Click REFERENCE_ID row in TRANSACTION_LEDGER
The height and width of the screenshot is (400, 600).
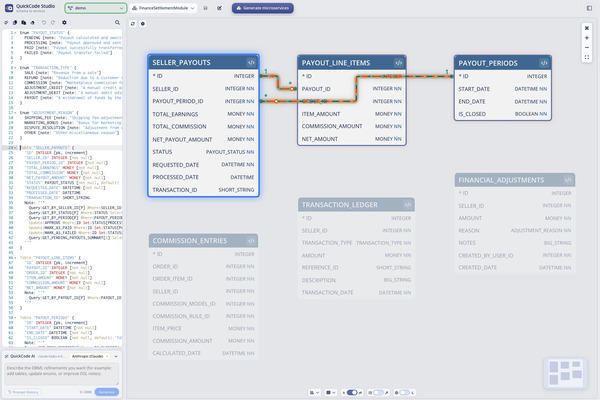(356, 268)
